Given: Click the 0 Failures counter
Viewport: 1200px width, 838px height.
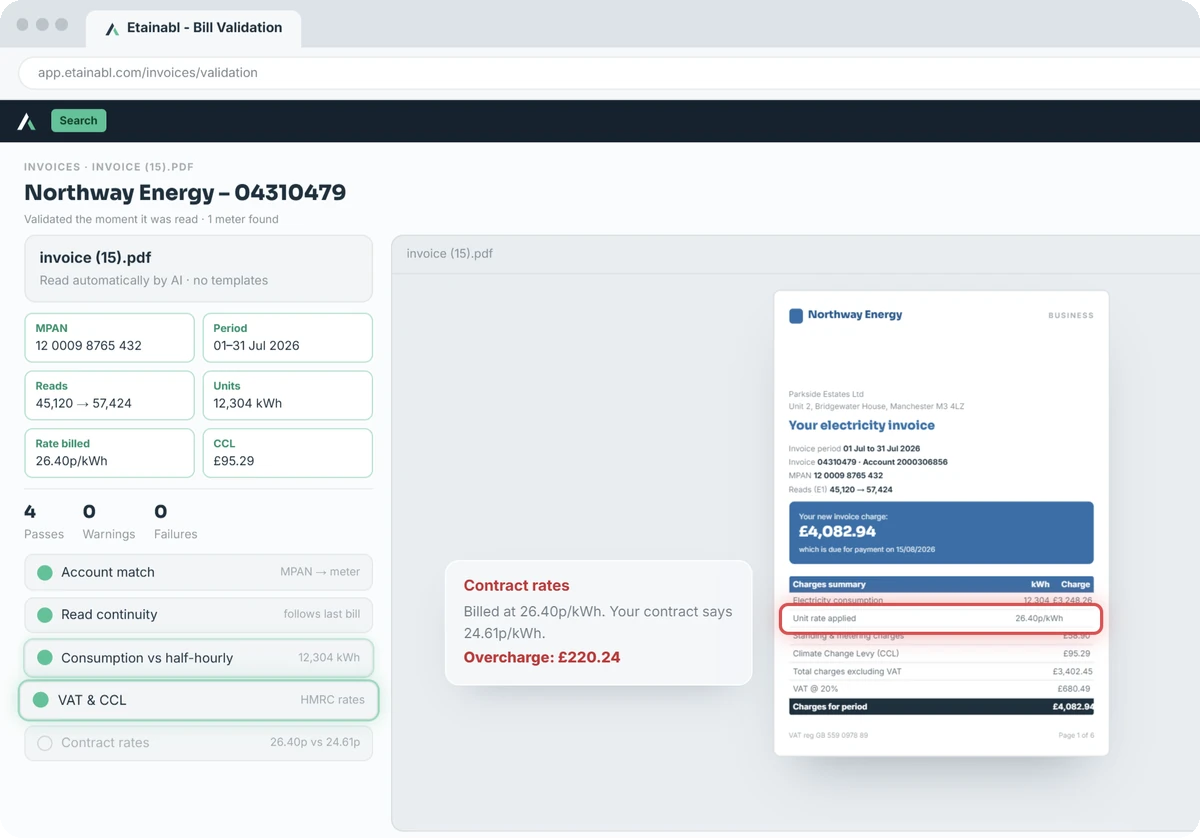Looking at the screenshot, I should click(175, 522).
